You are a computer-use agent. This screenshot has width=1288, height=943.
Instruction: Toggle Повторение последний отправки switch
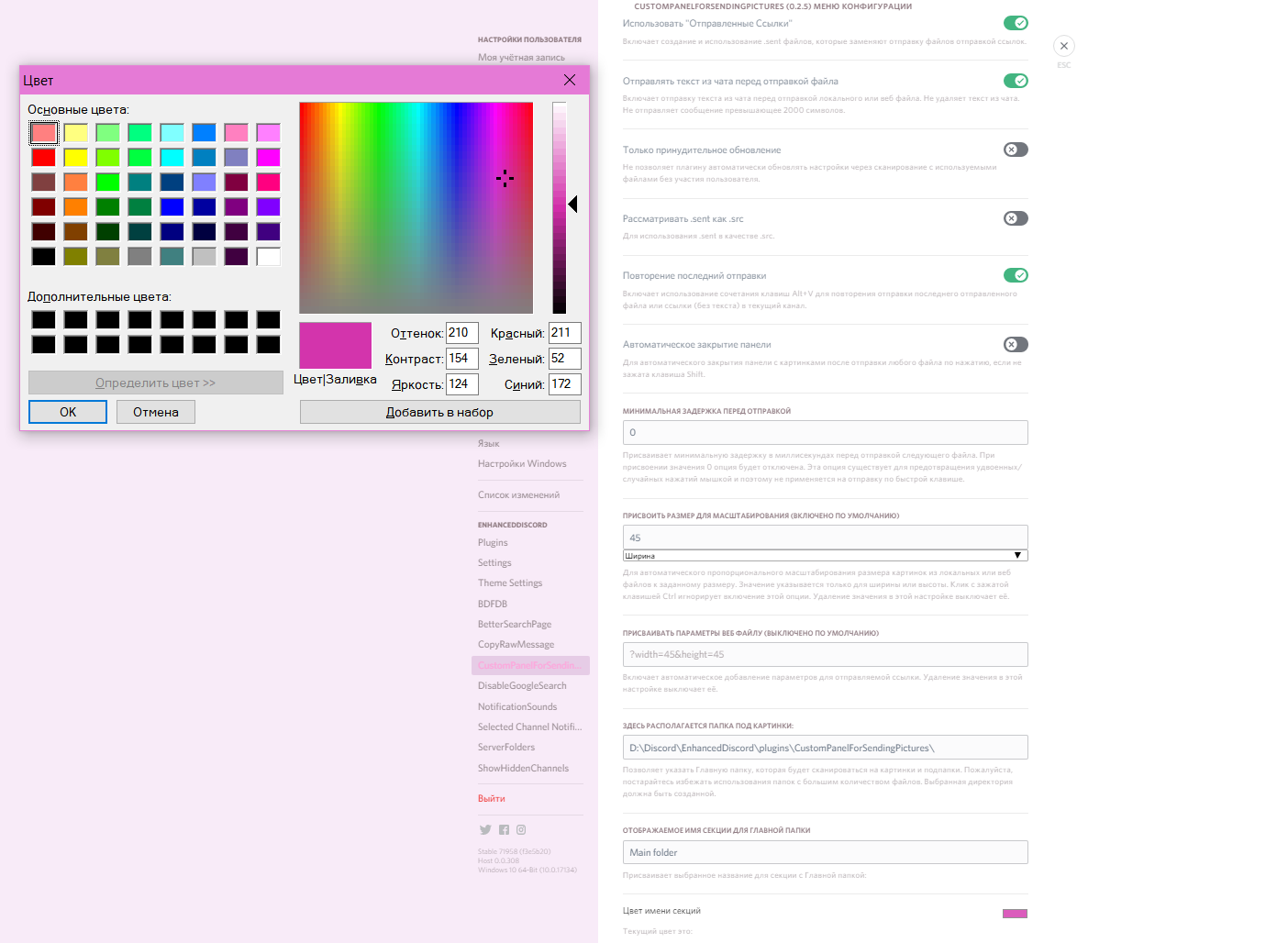pos(1016,275)
